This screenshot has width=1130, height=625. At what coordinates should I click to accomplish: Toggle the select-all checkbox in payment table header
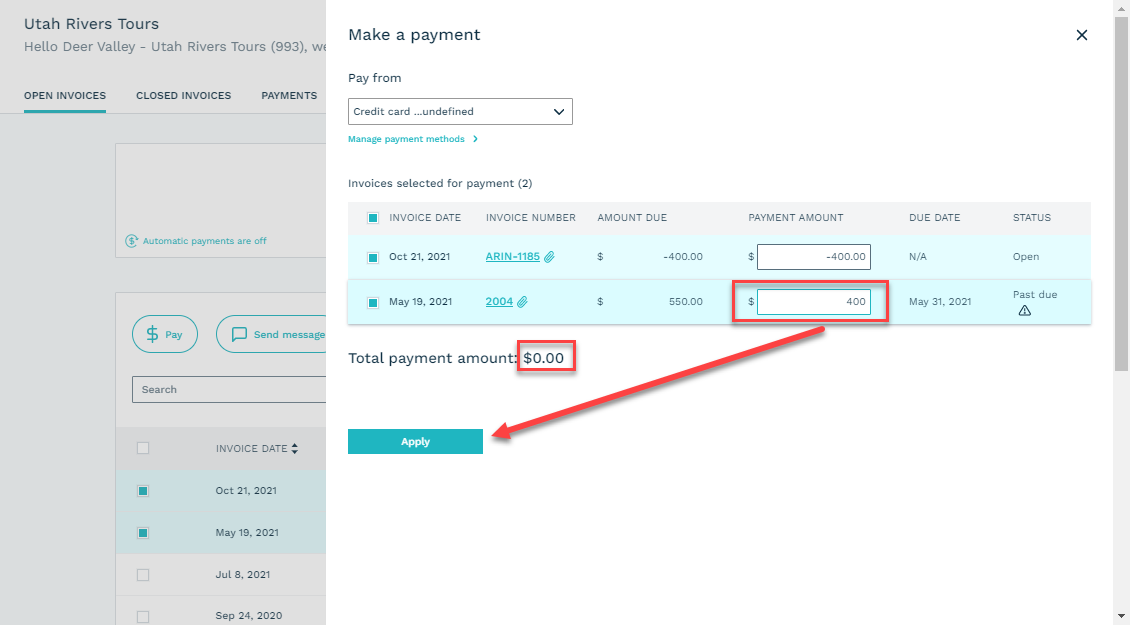(x=373, y=218)
